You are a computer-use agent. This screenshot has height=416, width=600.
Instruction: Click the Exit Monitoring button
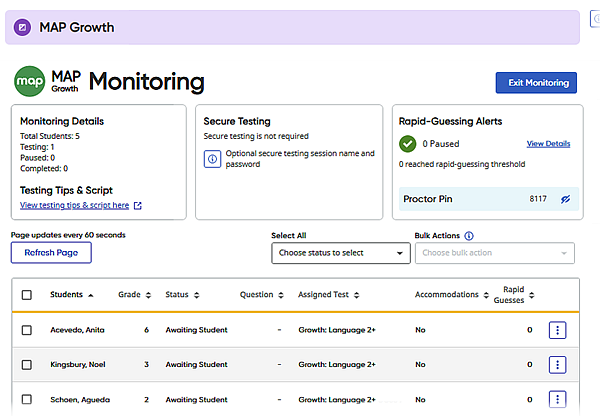pyautogui.click(x=536, y=83)
